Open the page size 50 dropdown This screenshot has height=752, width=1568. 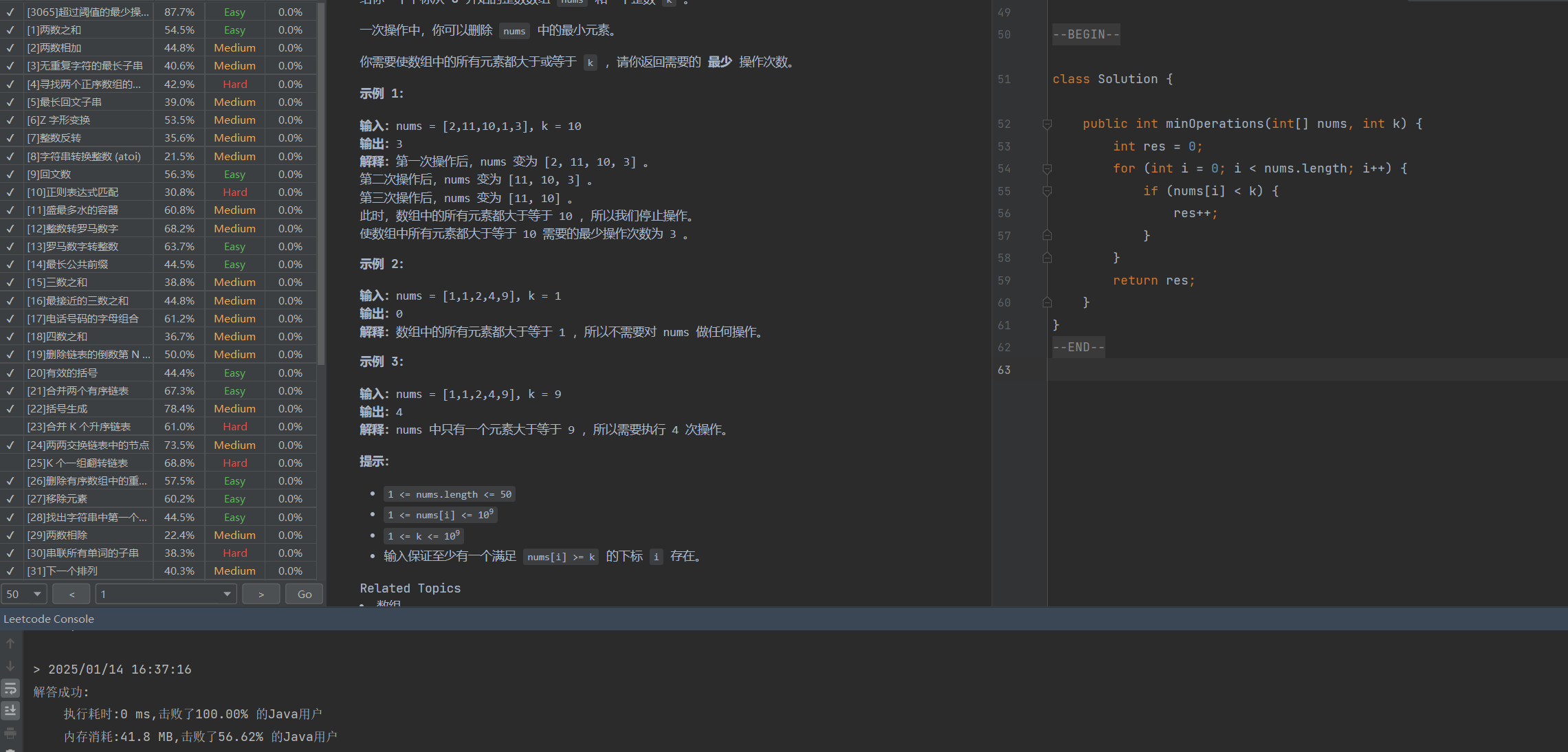pyautogui.click(x=24, y=594)
